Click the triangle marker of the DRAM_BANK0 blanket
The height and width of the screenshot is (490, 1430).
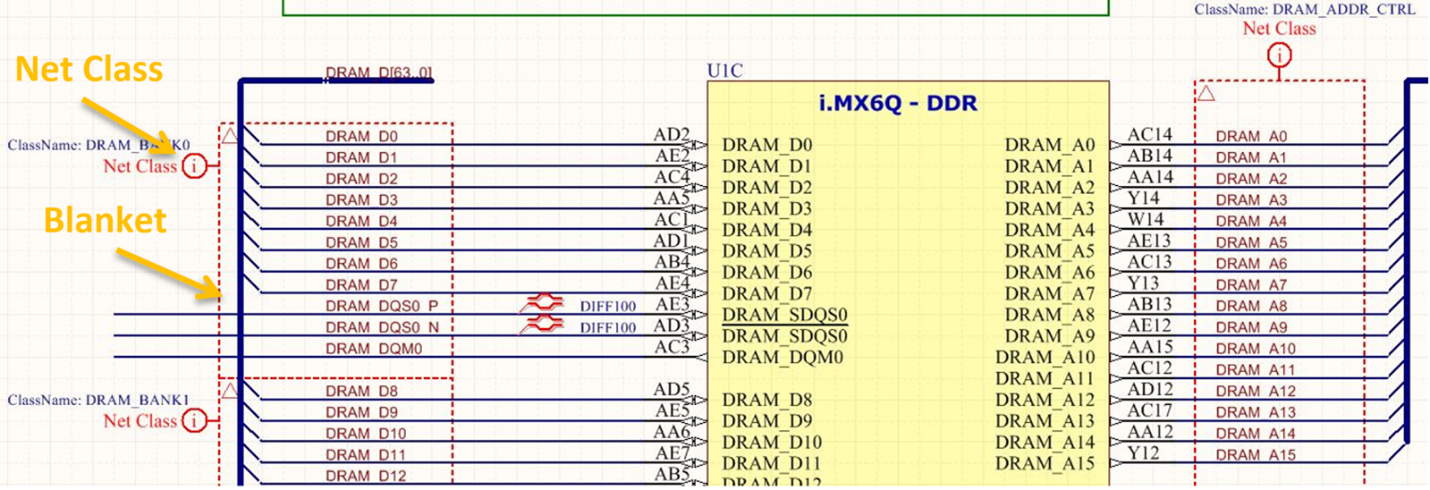click(230, 134)
